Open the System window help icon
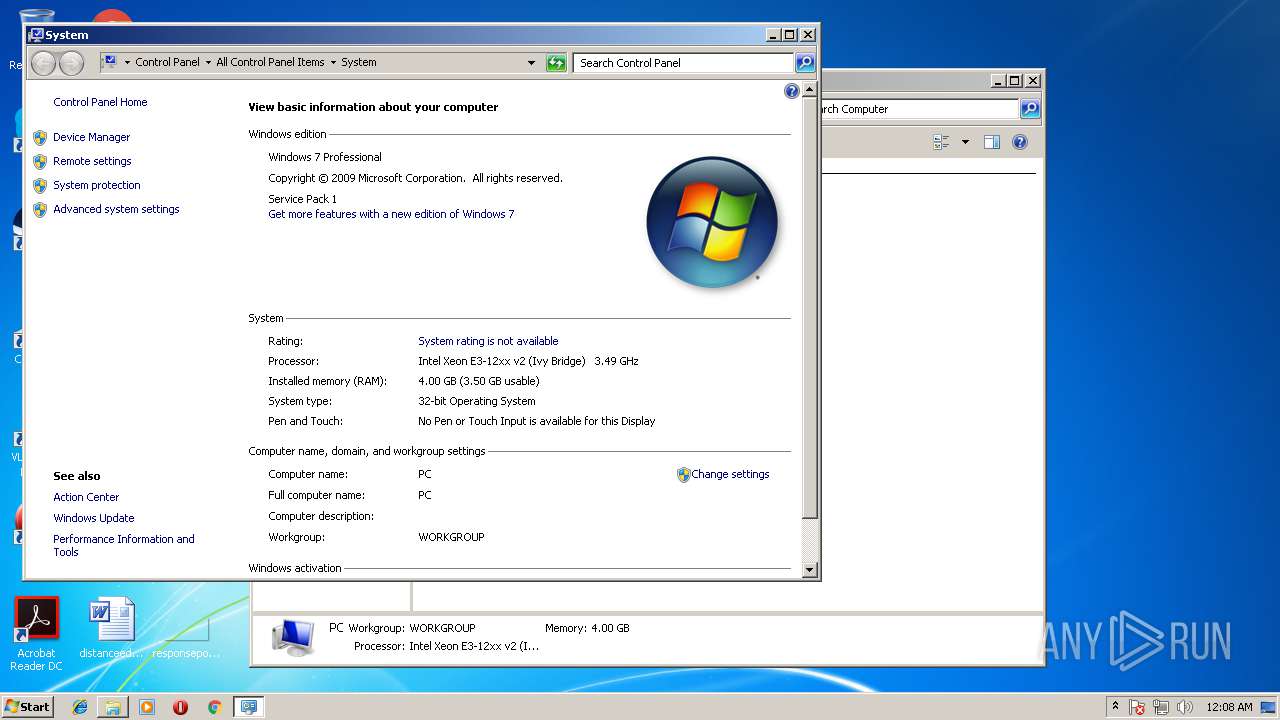This screenshot has width=1280, height=720. (x=792, y=91)
